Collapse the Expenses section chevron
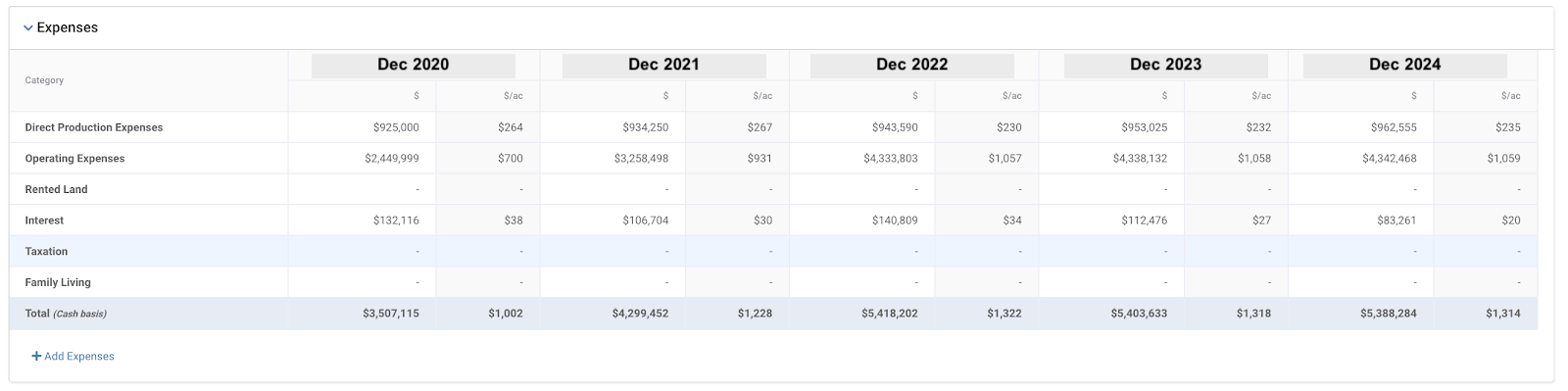The height and width of the screenshot is (391, 1568). 28,28
